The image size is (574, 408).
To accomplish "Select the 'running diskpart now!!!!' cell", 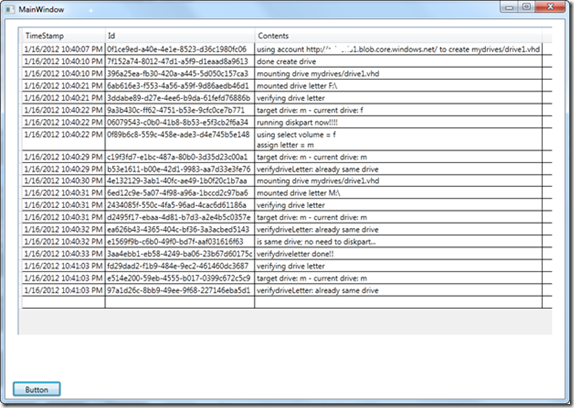I will coord(398,123).
